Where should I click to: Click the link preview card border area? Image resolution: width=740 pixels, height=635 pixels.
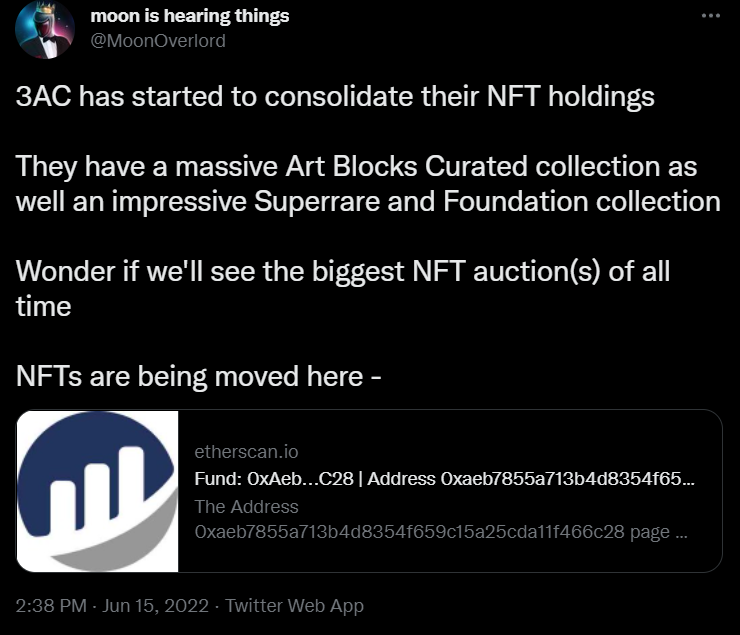(370, 491)
